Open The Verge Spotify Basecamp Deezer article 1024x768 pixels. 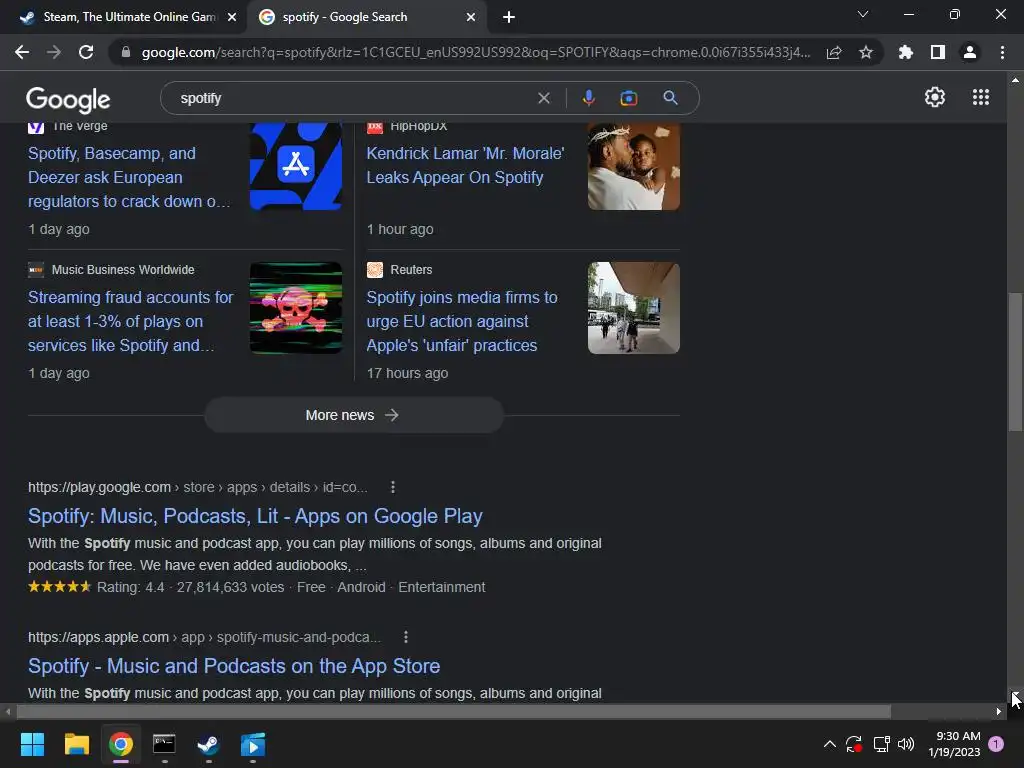coord(129,177)
